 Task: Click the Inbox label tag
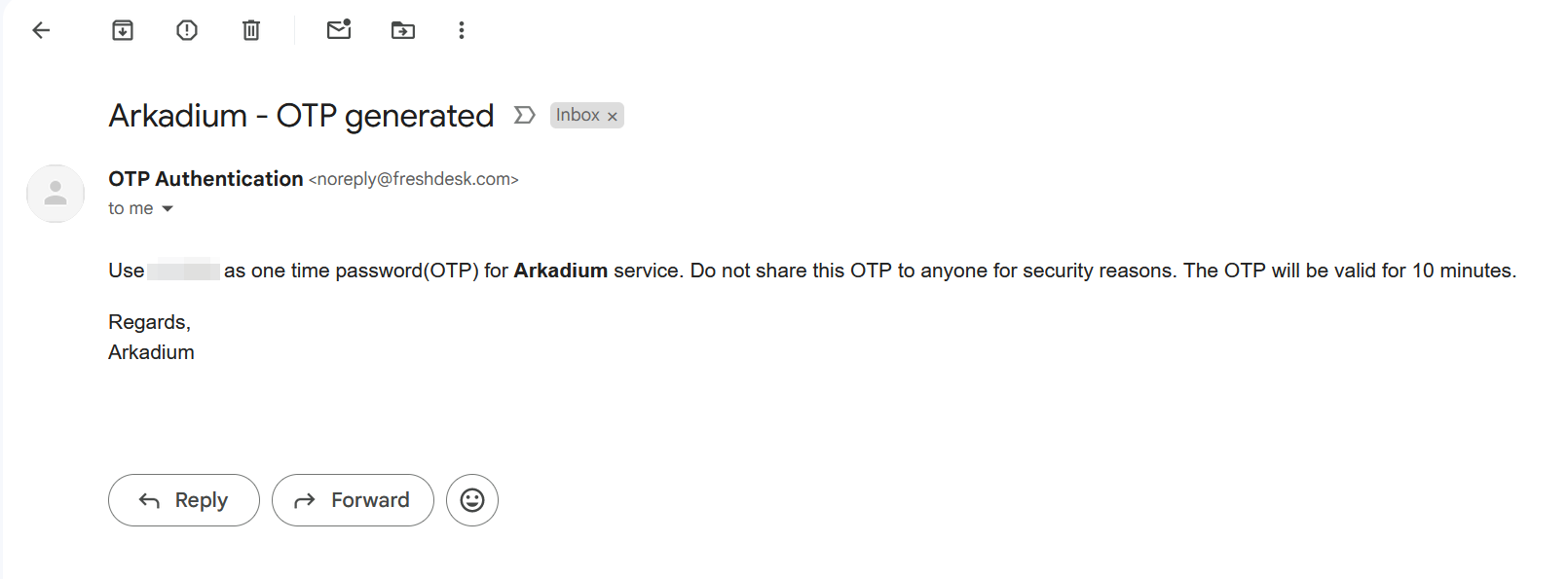click(578, 115)
